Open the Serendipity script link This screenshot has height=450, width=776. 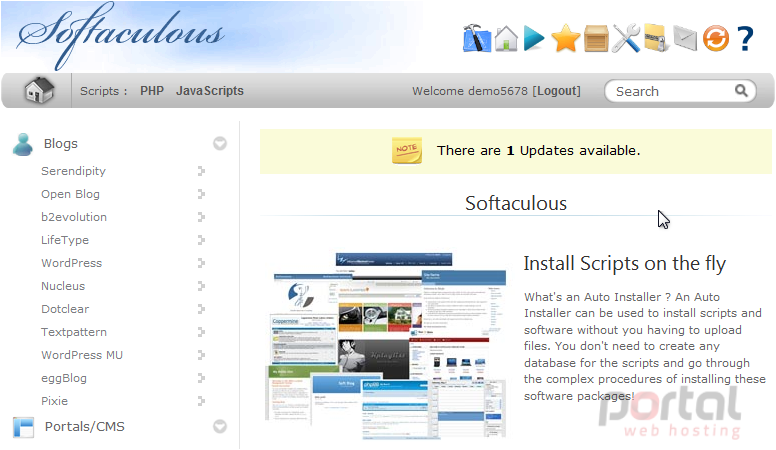point(73,171)
